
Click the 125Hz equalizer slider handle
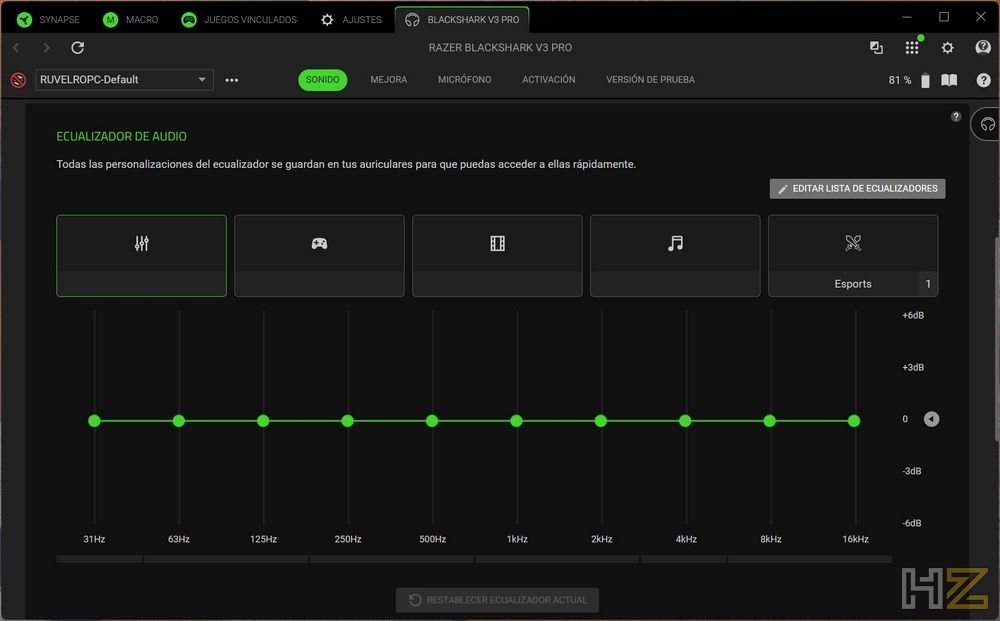(x=263, y=421)
